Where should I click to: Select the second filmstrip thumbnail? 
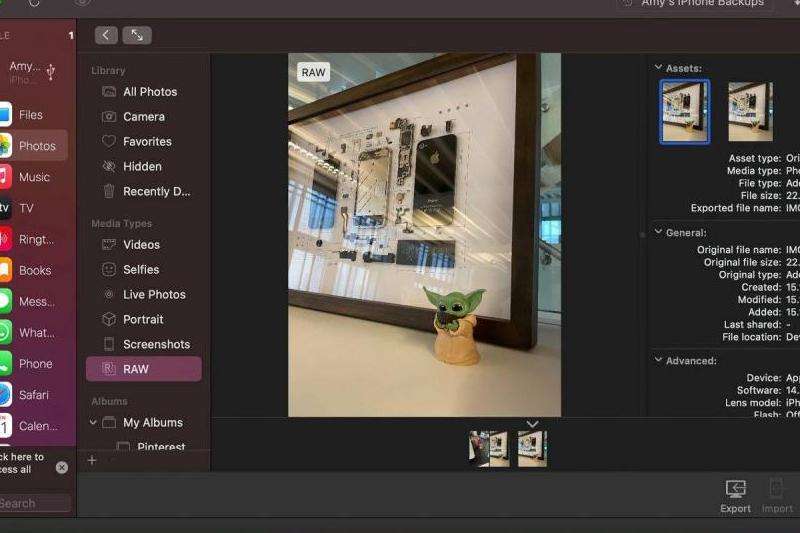point(532,449)
